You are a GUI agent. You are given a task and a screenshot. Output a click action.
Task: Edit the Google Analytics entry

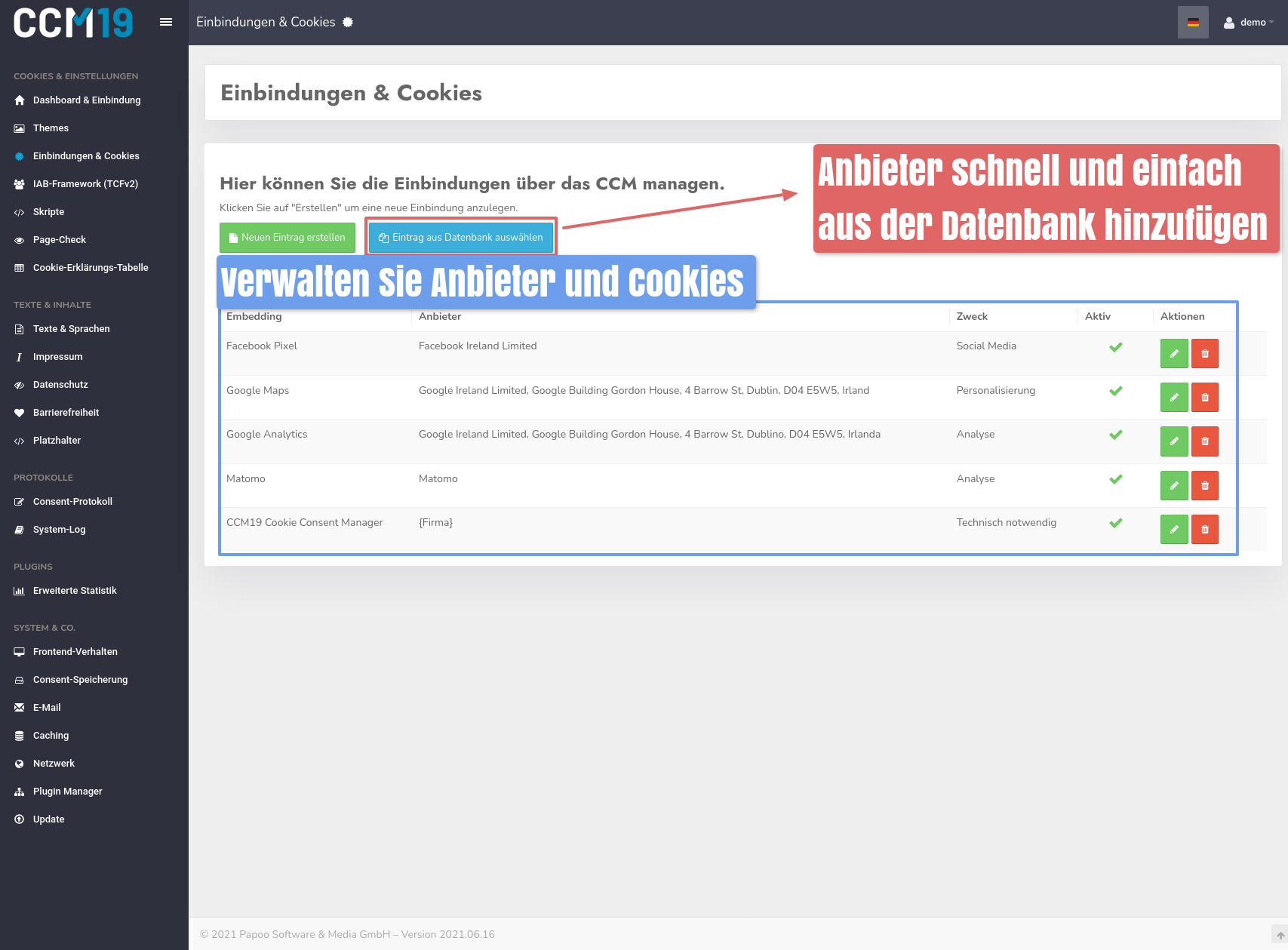(1174, 441)
